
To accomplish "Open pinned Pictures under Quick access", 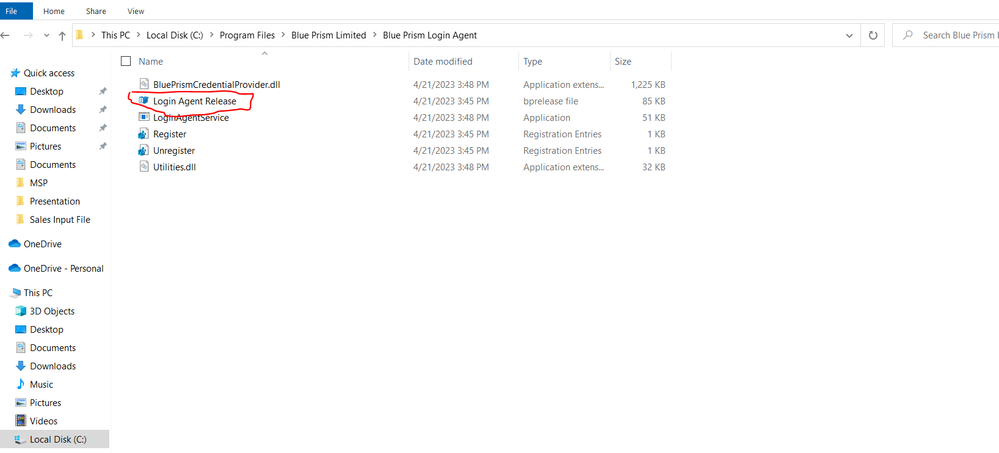I will (45, 146).
